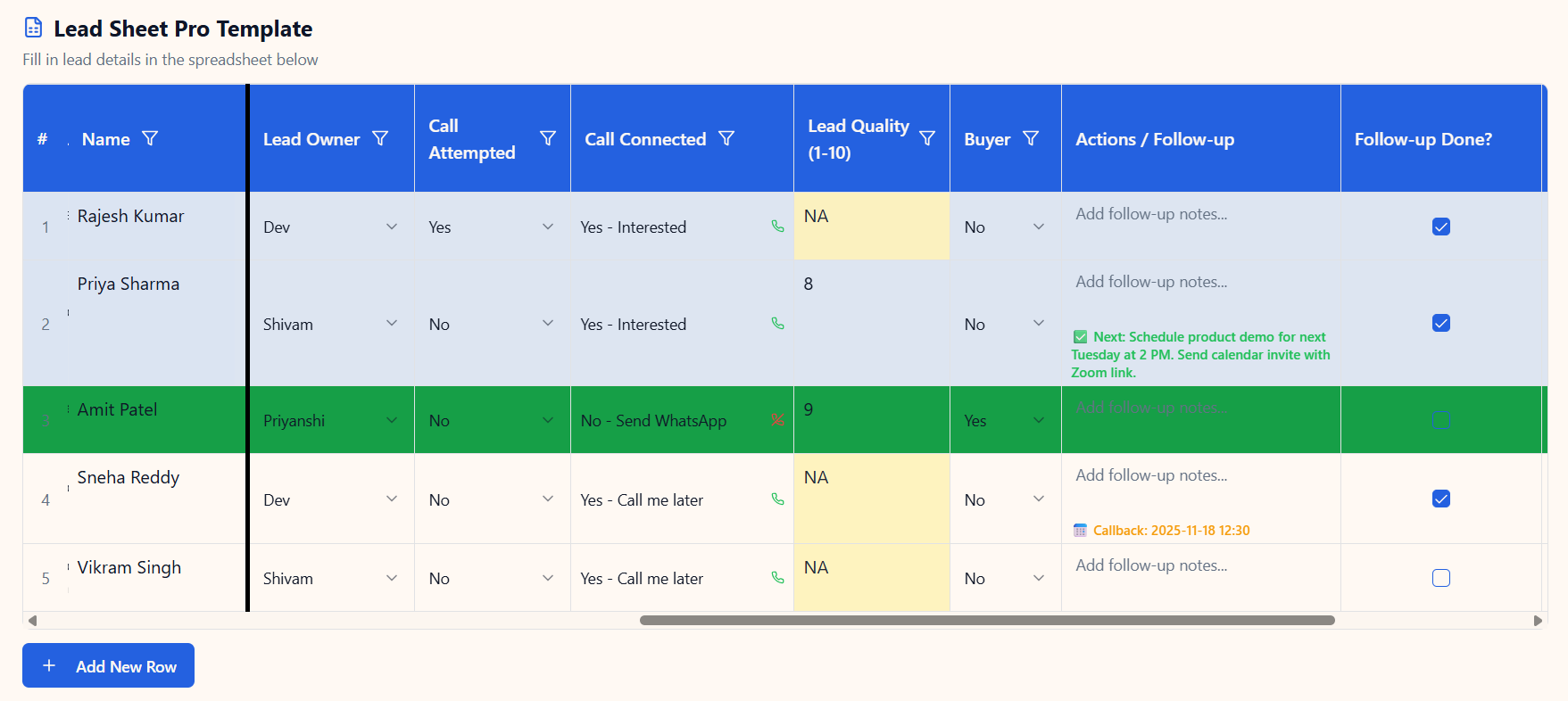Open the Lead Owner dropdown for Sneha Reddy
Screen dimensions: 1568x701
click(330, 499)
